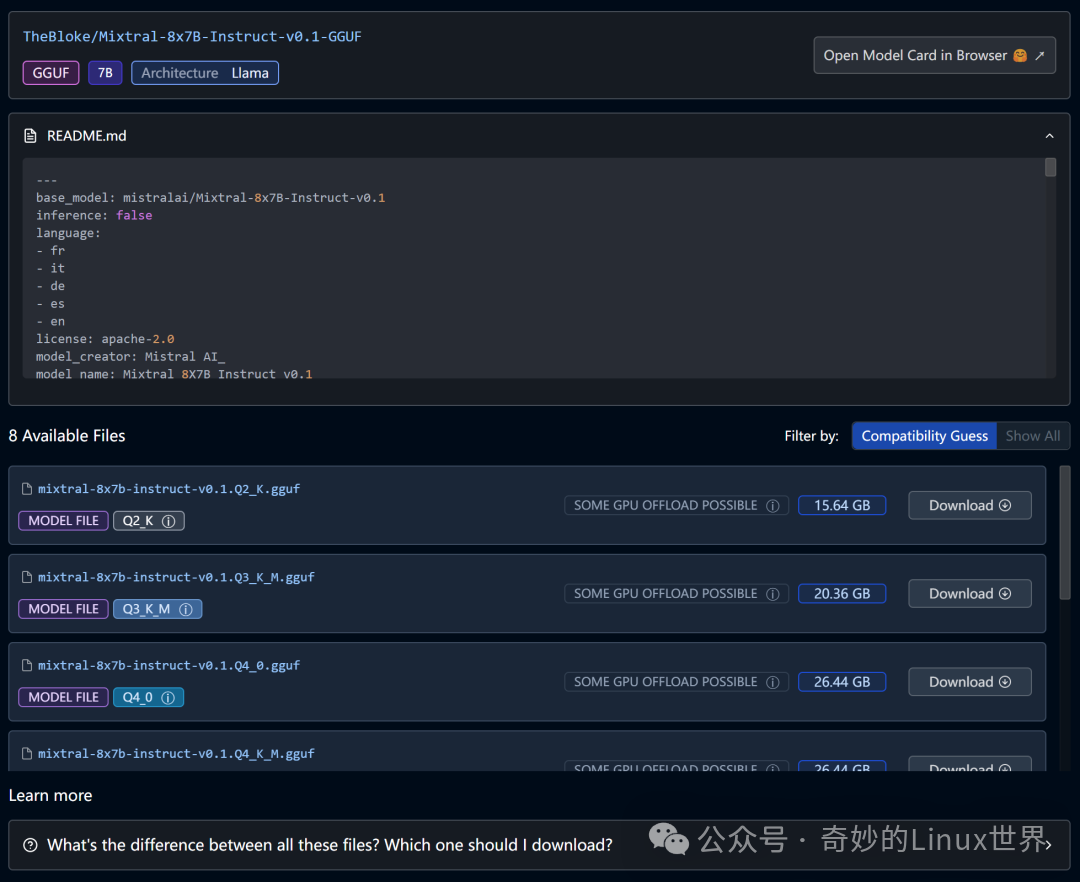Click Open Model Card in Browser button
Screen dimensions: 1080x882
[x=934, y=55]
